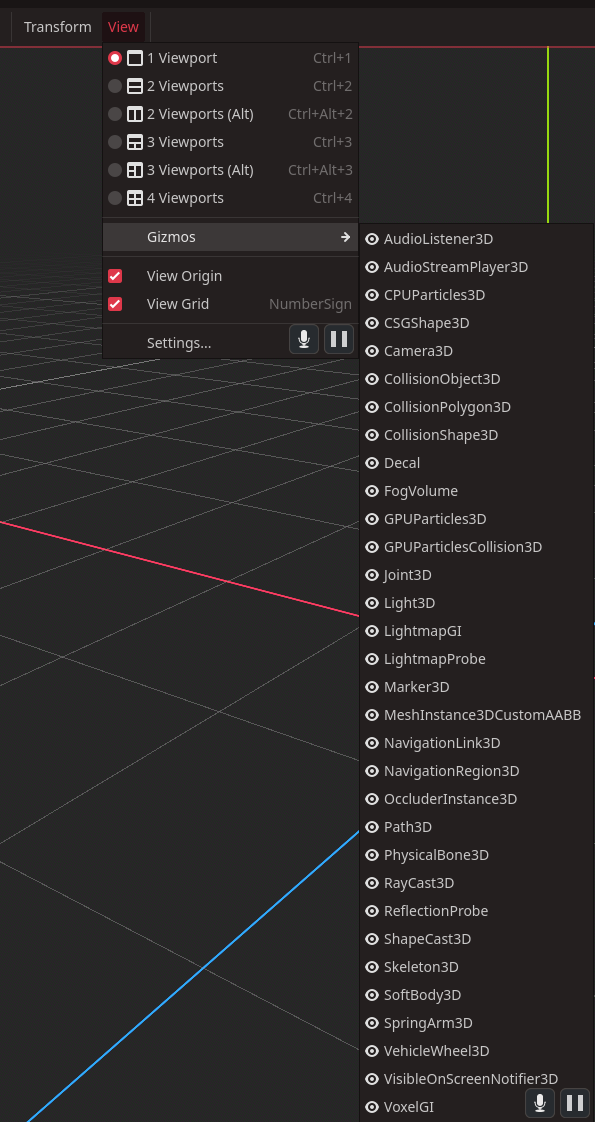Close the View menu via its title
Image resolution: width=595 pixels, height=1122 pixels.
[123, 27]
